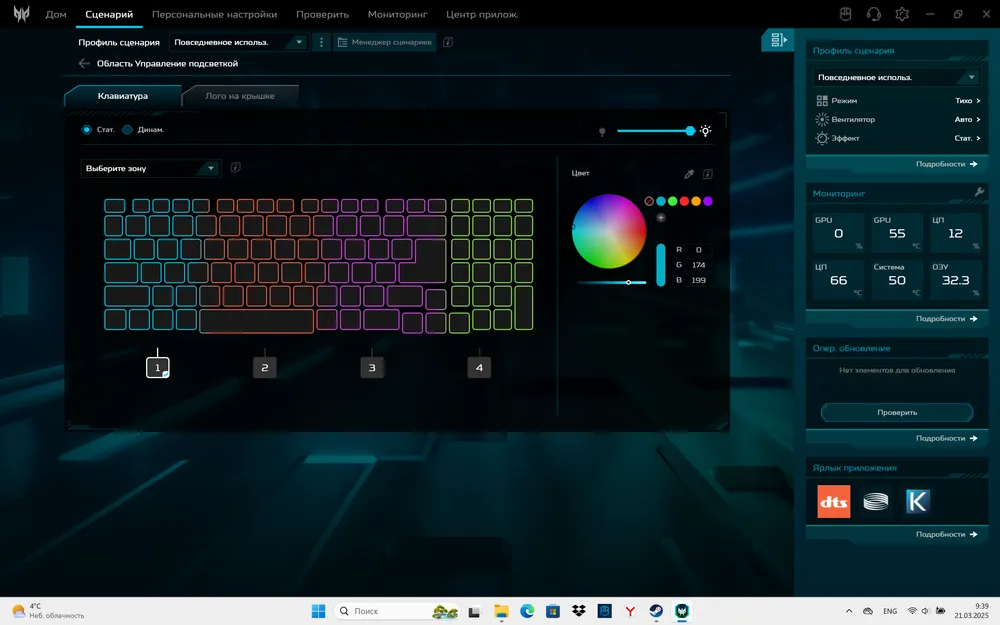Click Подробности link under Мониторинг panel
Viewport: 1000px width, 625px height.
[946, 319]
